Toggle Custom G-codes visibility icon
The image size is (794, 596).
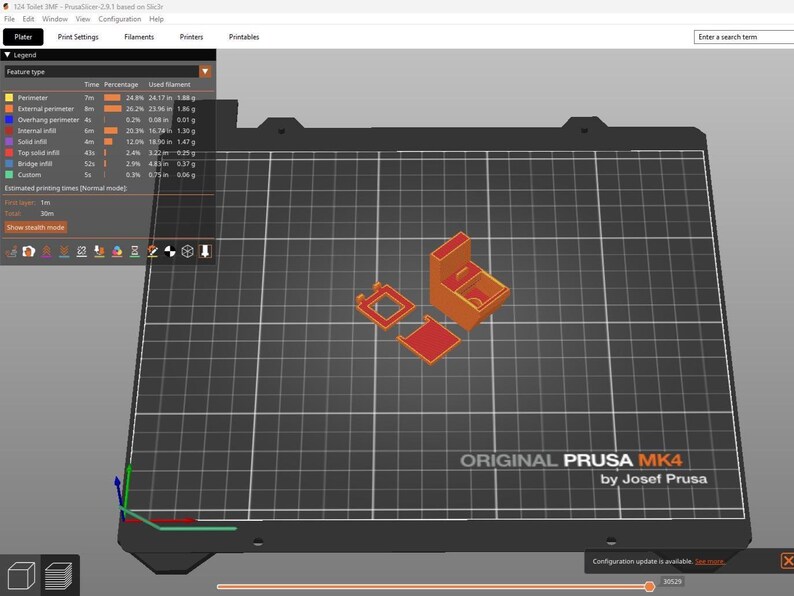pos(152,251)
